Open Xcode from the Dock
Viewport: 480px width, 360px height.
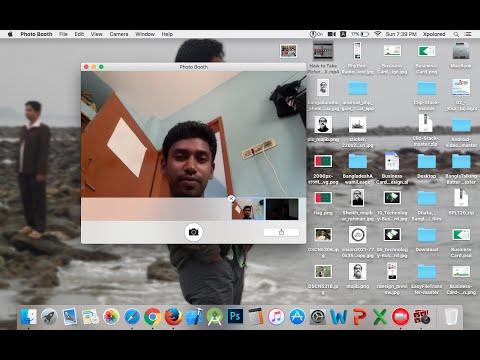tap(194, 317)
